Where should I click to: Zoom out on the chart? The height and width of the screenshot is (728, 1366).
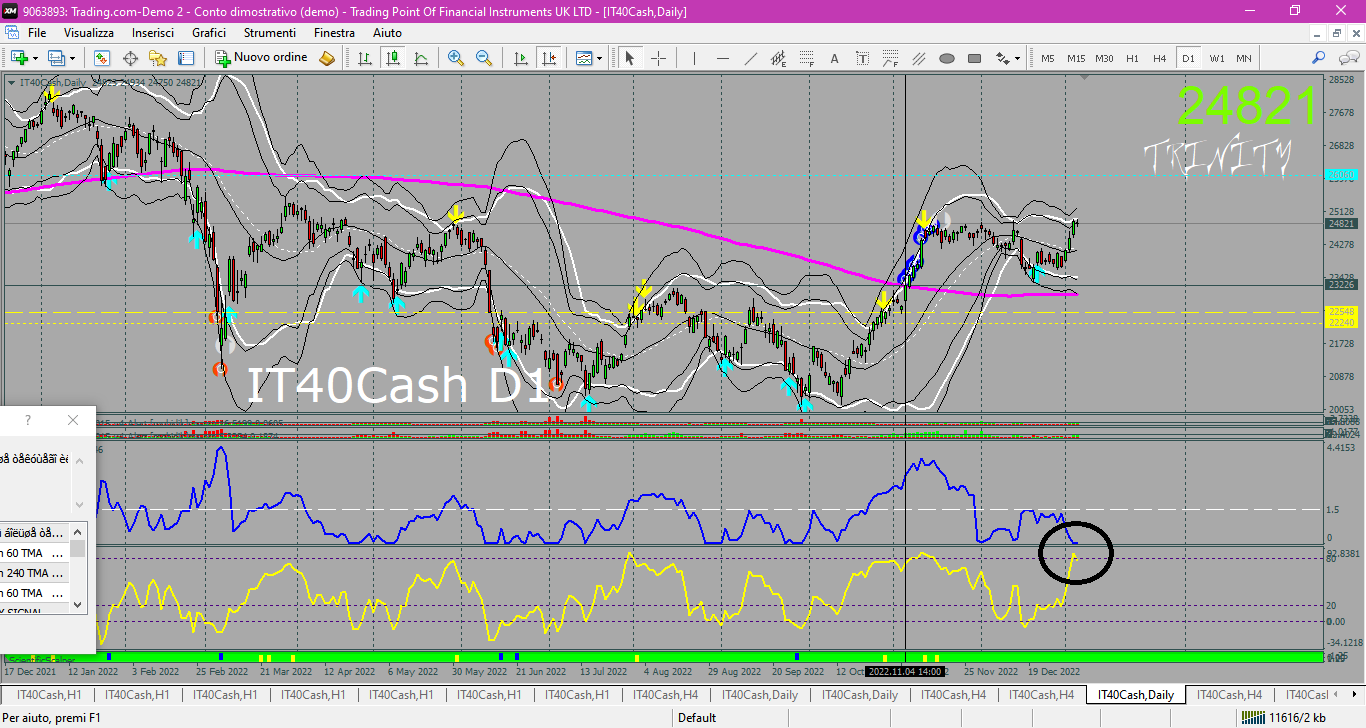click(484, 58)
